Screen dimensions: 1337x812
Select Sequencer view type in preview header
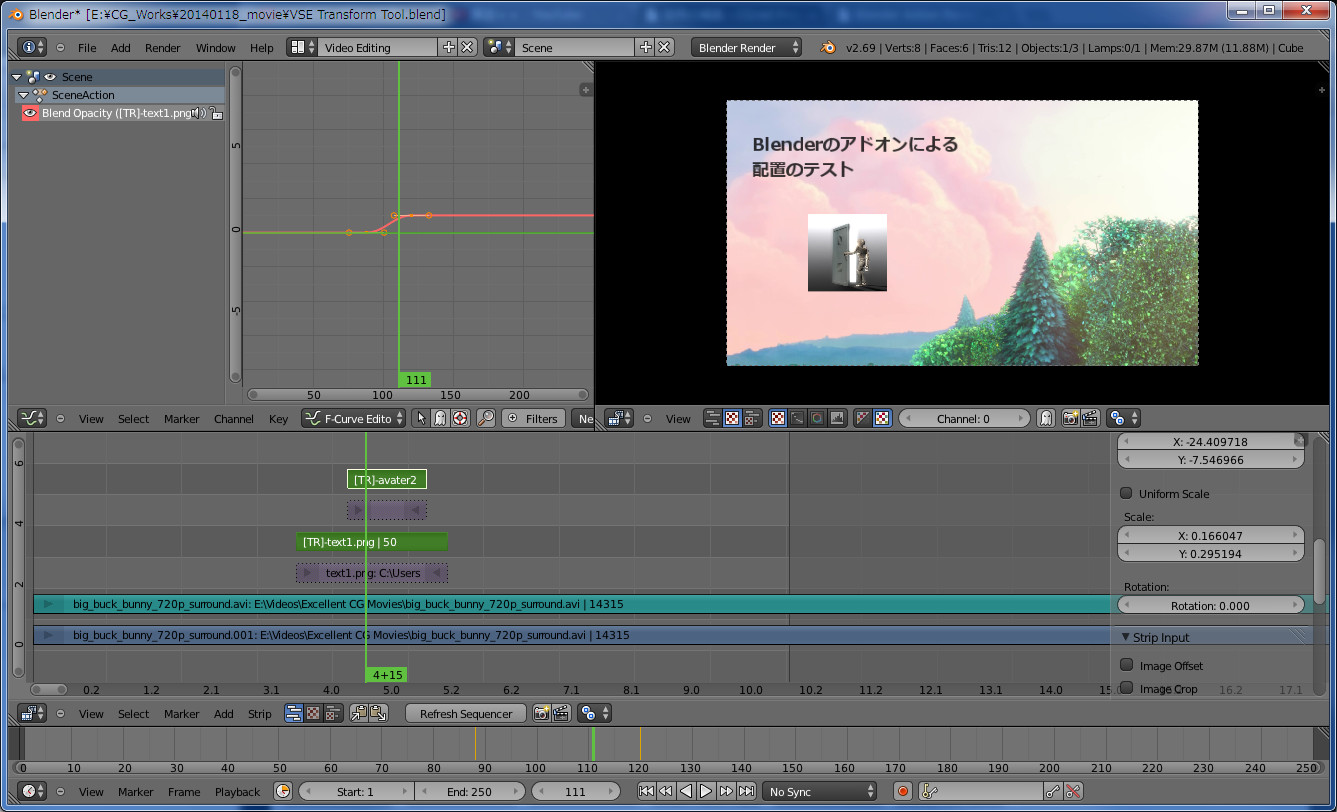click(713, 419)
